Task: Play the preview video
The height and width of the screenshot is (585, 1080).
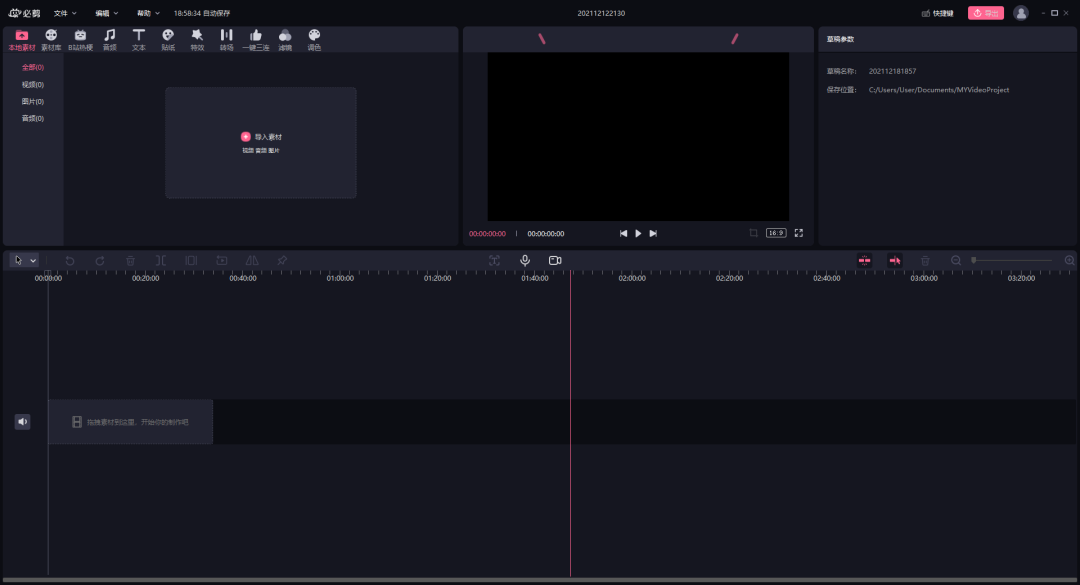Action: [x=638, y=234]
